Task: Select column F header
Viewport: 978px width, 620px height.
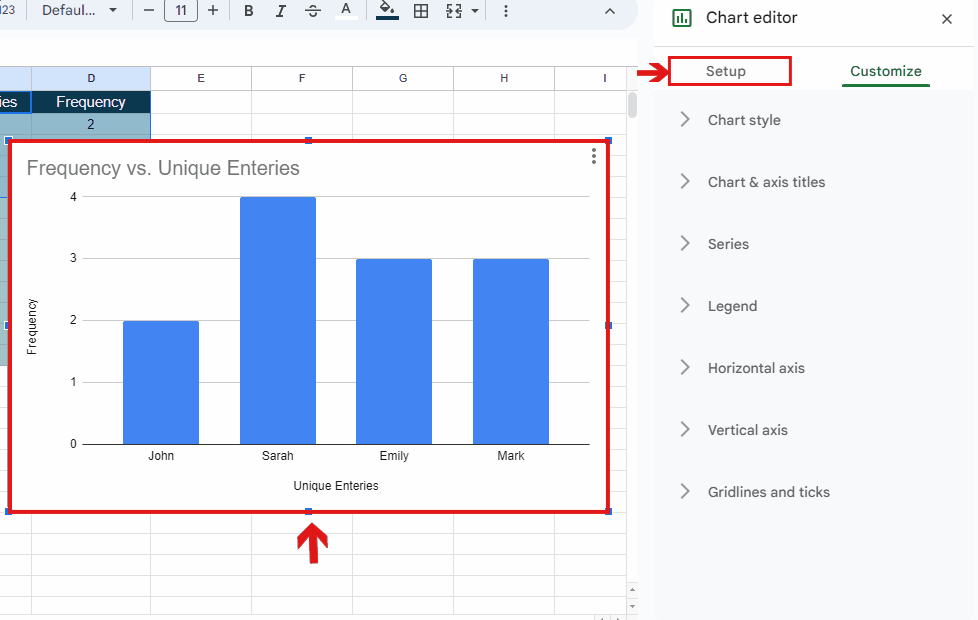Action: tap(302, 79)
